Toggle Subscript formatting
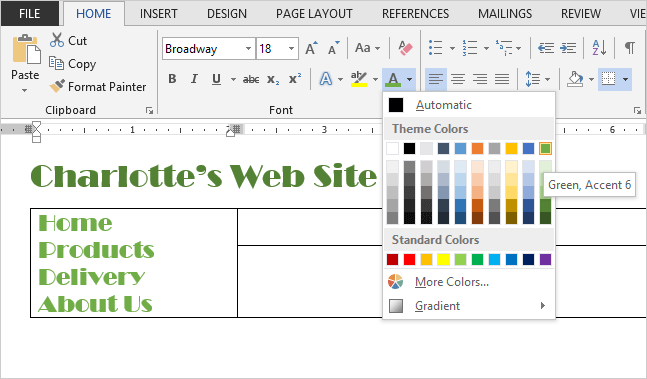Viewport: 647px width, 379px height. tap(273, 79)
